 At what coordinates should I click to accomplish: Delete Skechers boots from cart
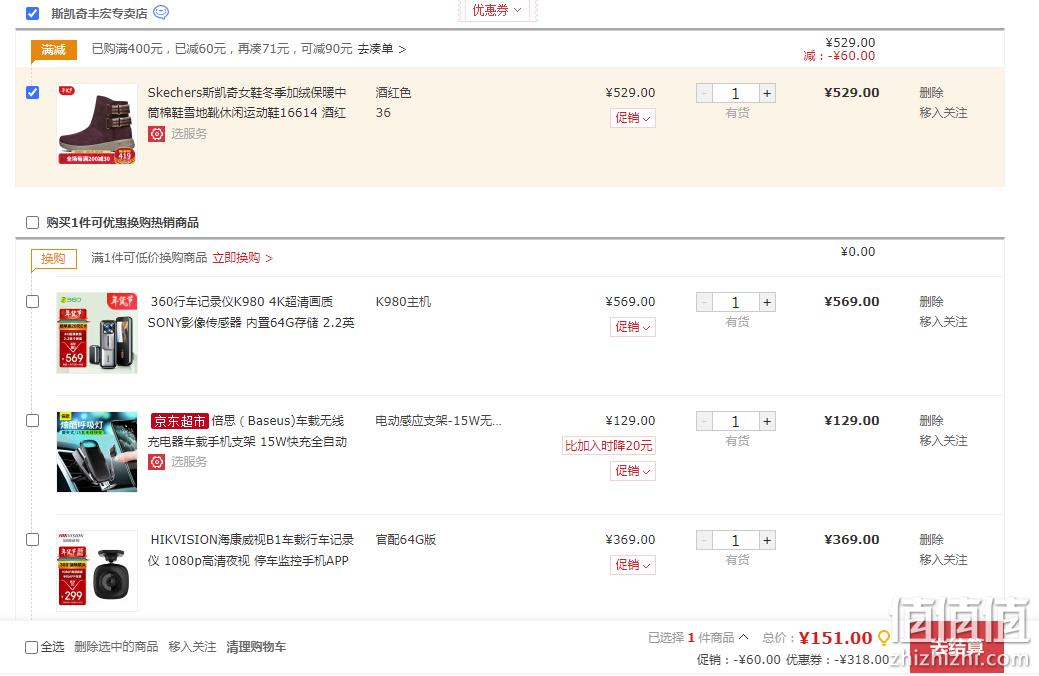(x=931, y=93)
